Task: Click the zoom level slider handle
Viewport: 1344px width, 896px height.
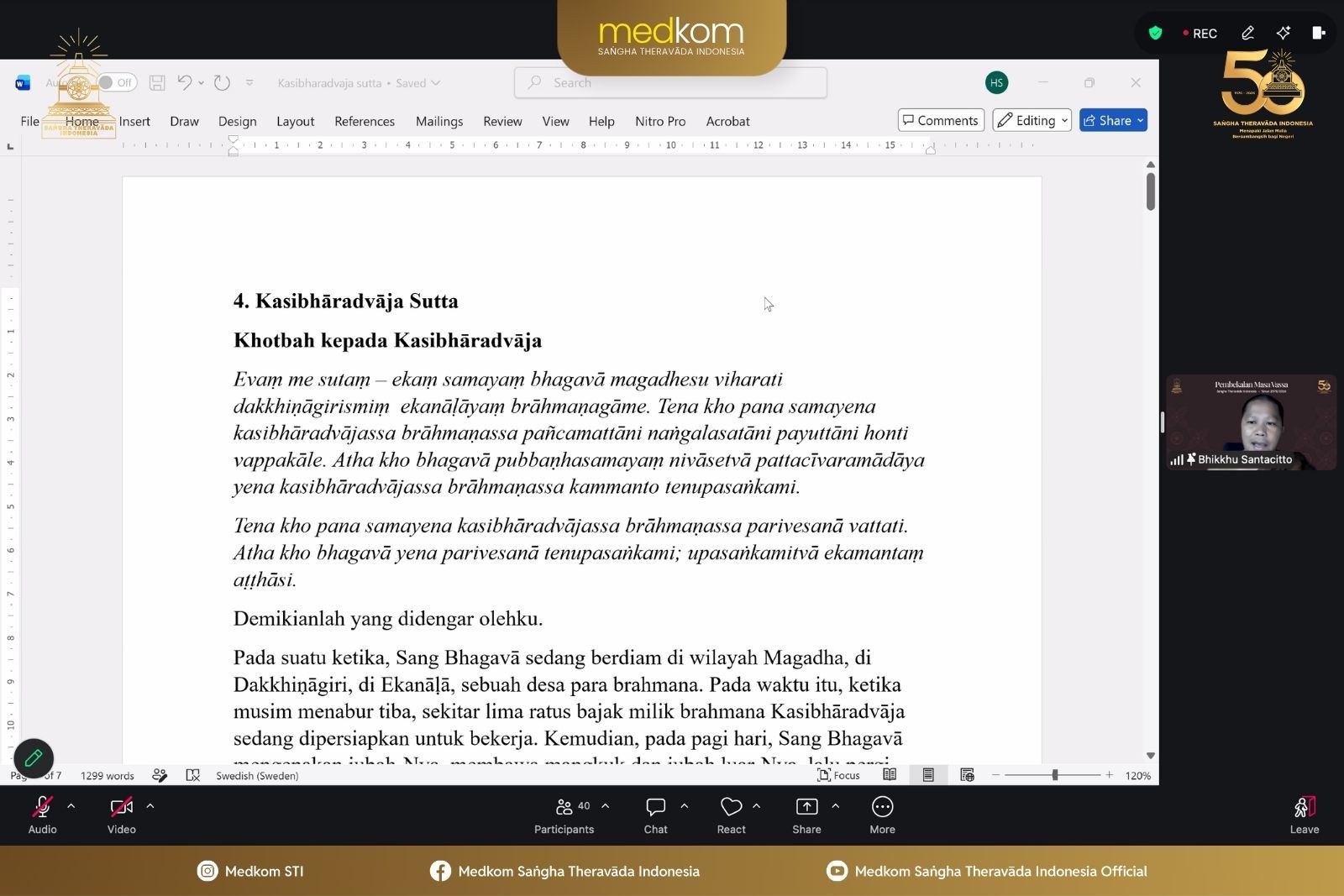Action: tap(1055, 775)
